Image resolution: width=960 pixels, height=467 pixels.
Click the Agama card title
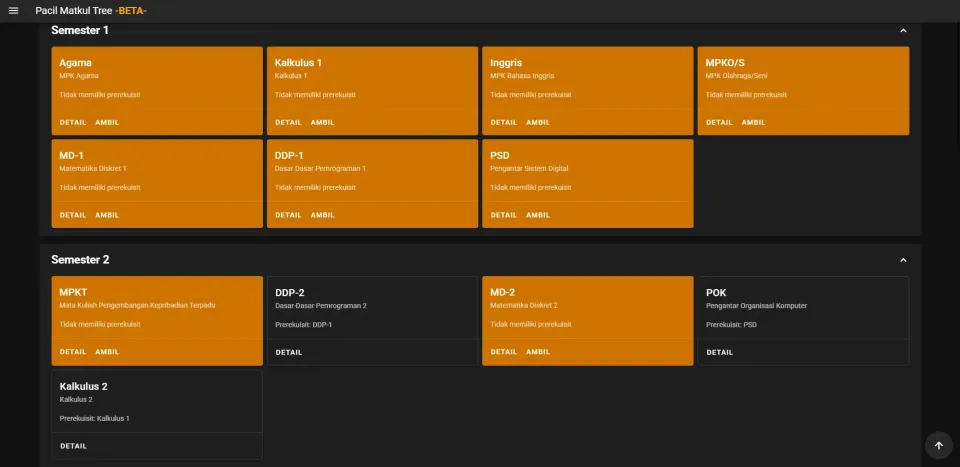pyautogui.click(x=75, y=62)
